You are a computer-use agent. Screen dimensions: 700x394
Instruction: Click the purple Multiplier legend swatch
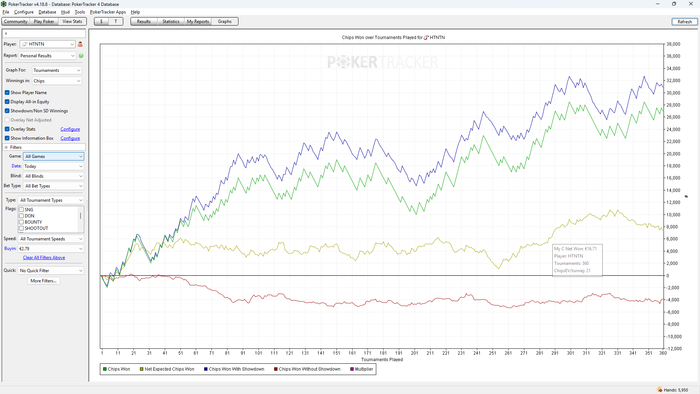pos(352,369)
